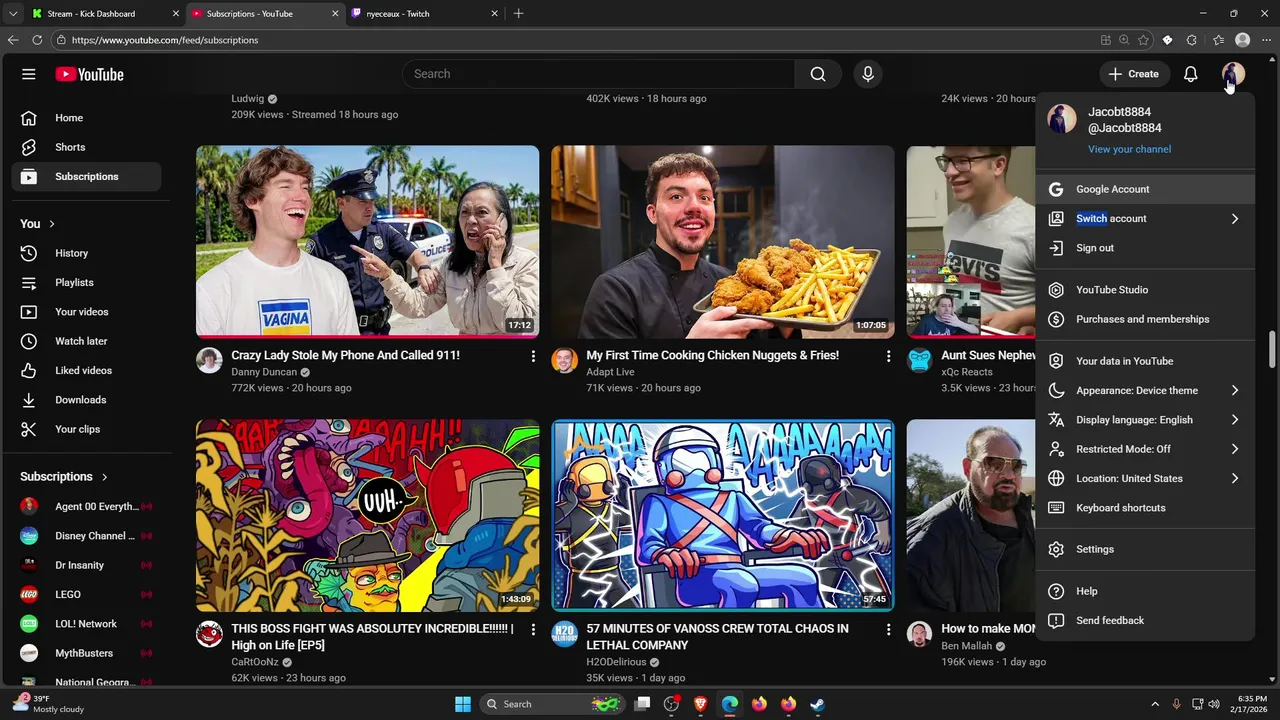Open options for Crazy Lady Stole video
This screenshot has height=720, width=1280.
point(533,356)
